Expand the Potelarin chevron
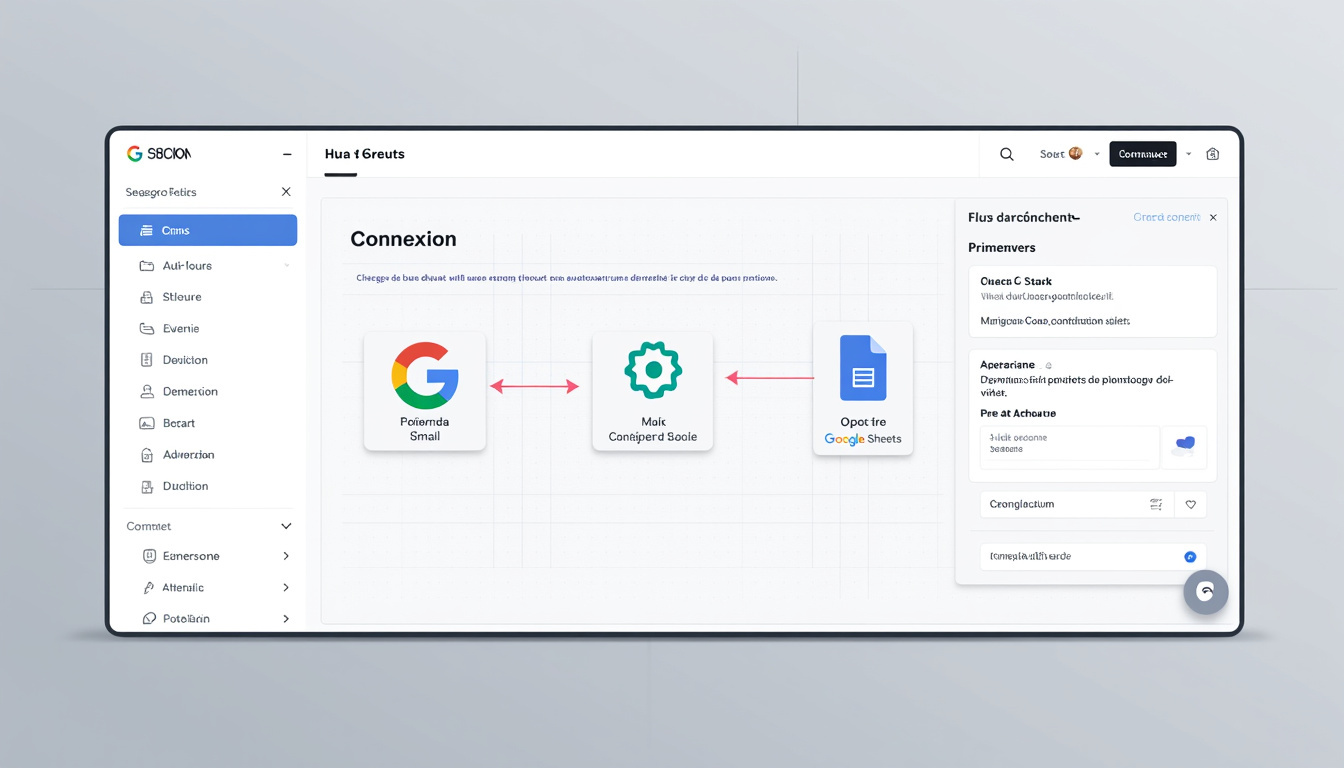 point(286,619)
